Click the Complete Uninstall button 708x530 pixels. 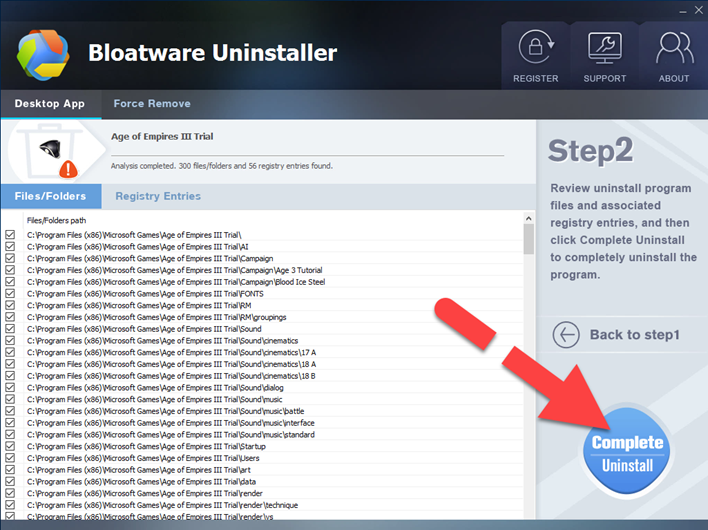coord(627,452)
